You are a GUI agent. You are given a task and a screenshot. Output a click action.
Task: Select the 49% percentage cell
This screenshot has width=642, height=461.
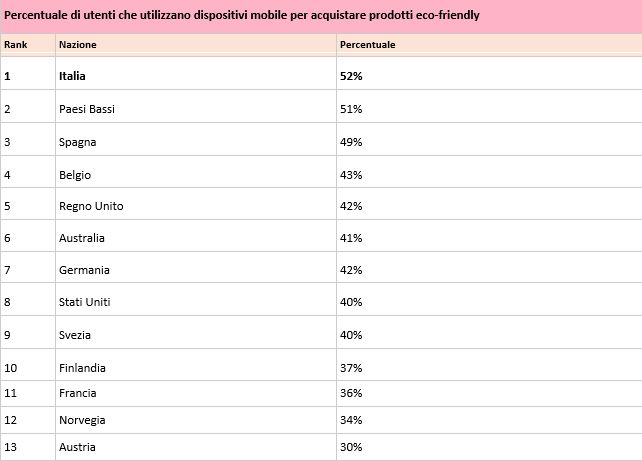click(351, 142)
